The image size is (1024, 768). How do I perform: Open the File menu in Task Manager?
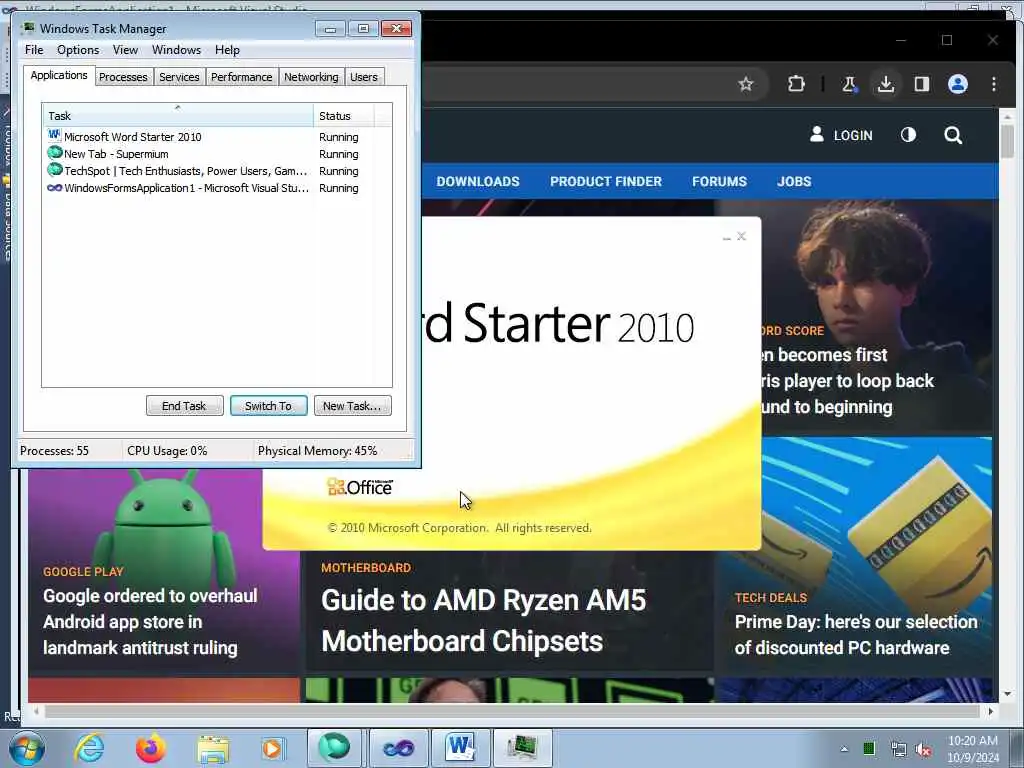click(34, 50)
